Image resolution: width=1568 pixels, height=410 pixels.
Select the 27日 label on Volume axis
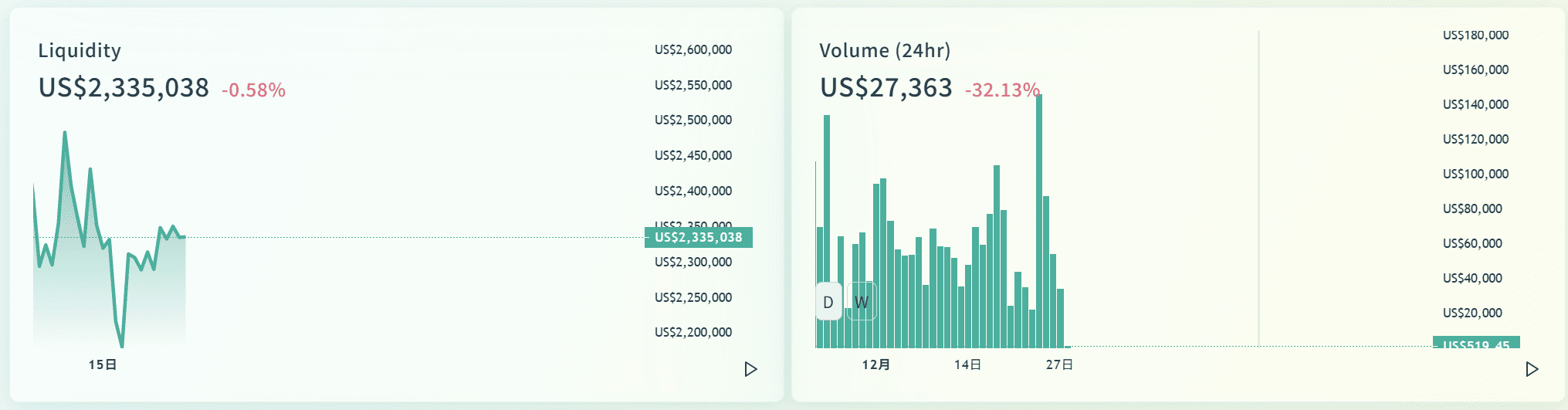click(x=1059, y=364)
